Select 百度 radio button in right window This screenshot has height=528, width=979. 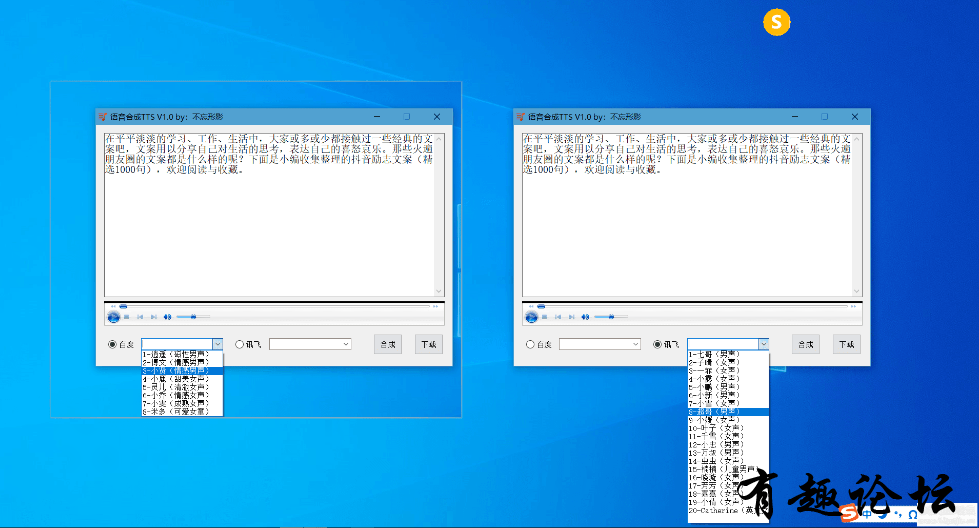530,344
